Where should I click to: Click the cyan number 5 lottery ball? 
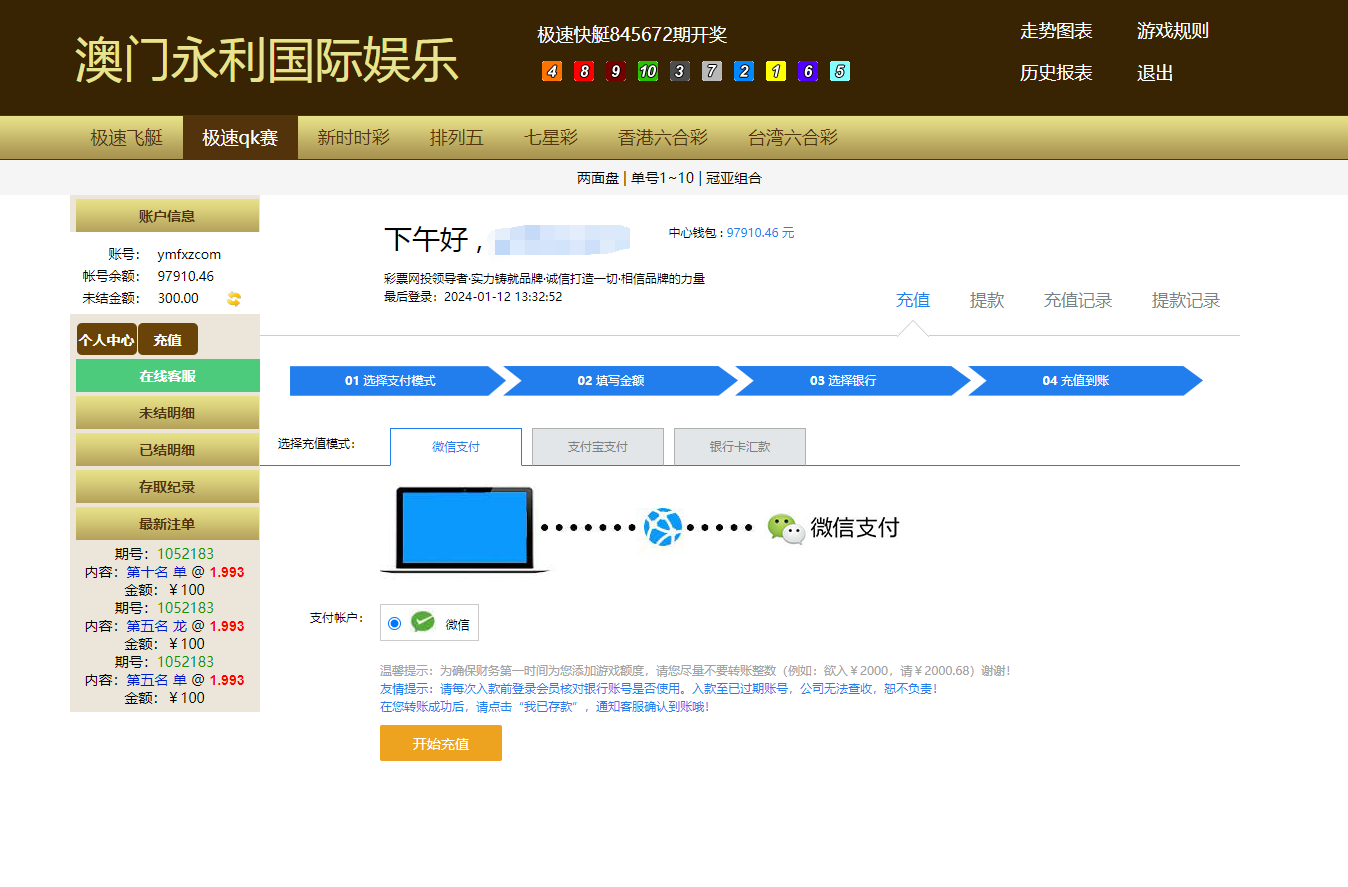click(x=840, y=72)
